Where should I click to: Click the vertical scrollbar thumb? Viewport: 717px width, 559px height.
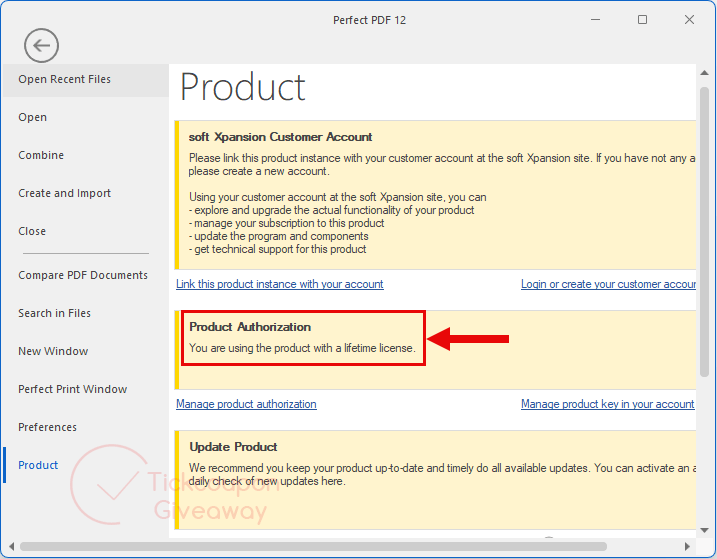pyautogui.click(x=704, y=232)
